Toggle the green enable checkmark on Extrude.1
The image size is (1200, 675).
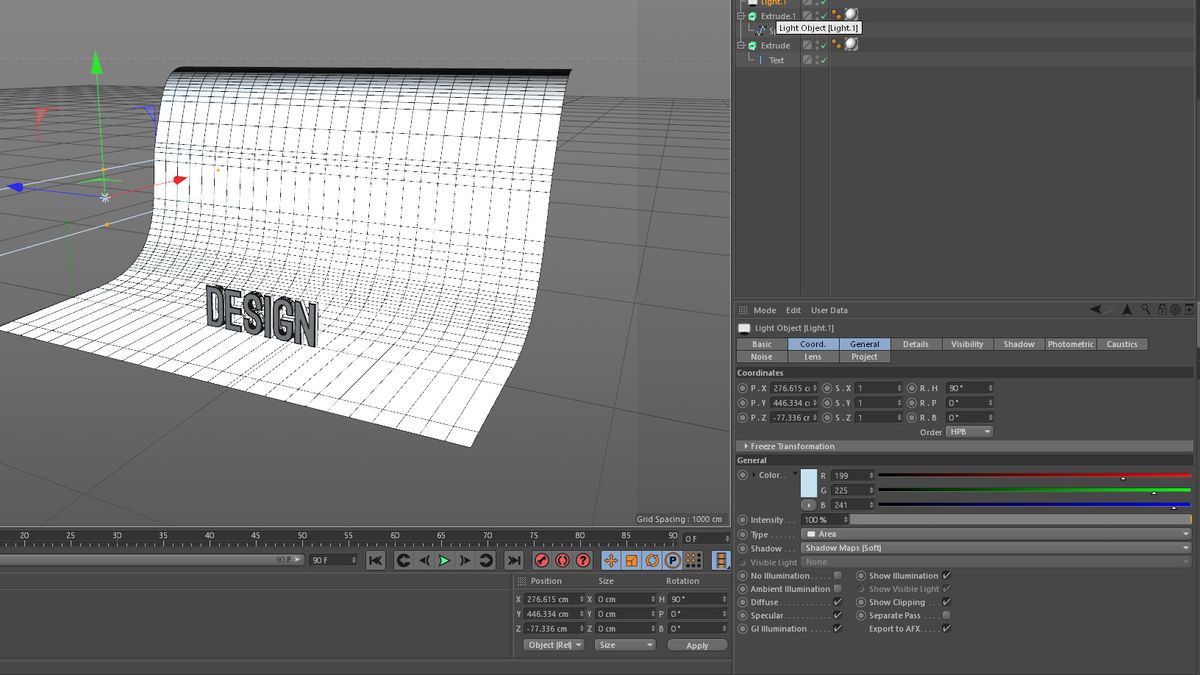click(822, 15)
